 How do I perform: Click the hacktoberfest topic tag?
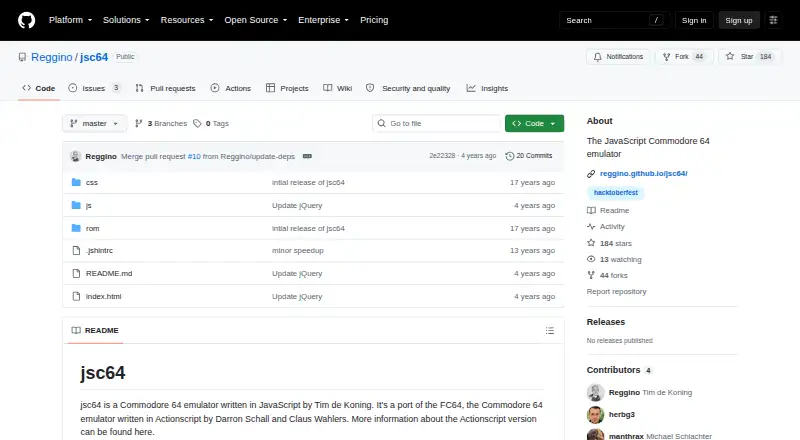pyautogui.click(x=615, y=192)
